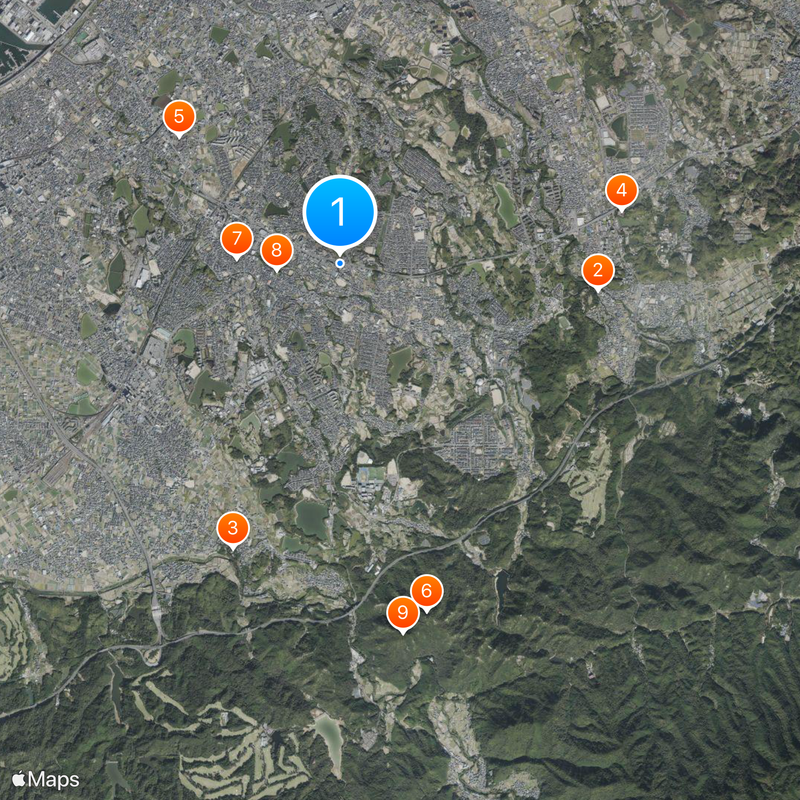This screenshot has width=800, height=800.
Task: Click marker 8 right next to pin 7
Action: pyautogui.click(x=276, y=250)
